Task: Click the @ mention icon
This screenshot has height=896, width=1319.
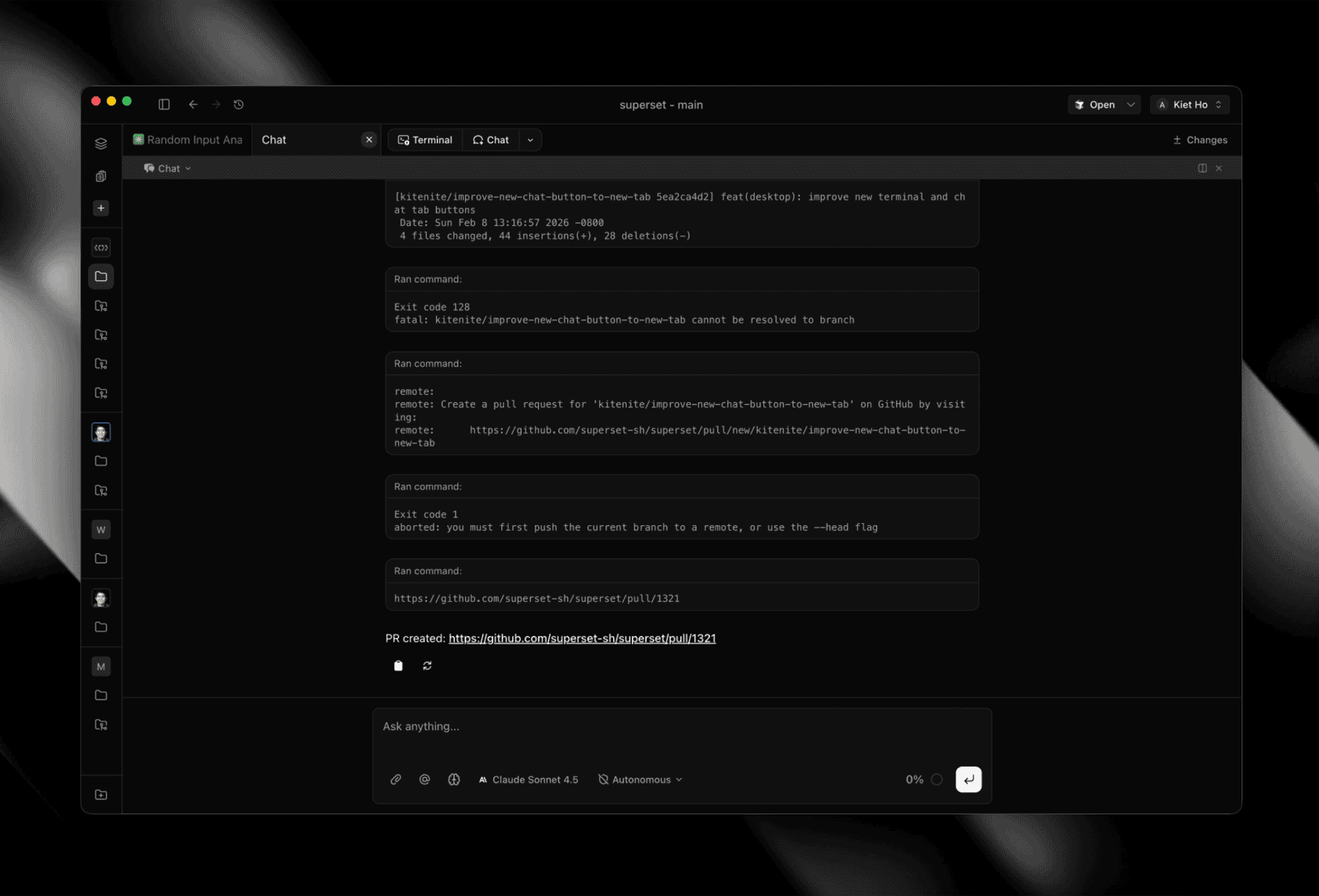Action: click(x=425, y=780)
